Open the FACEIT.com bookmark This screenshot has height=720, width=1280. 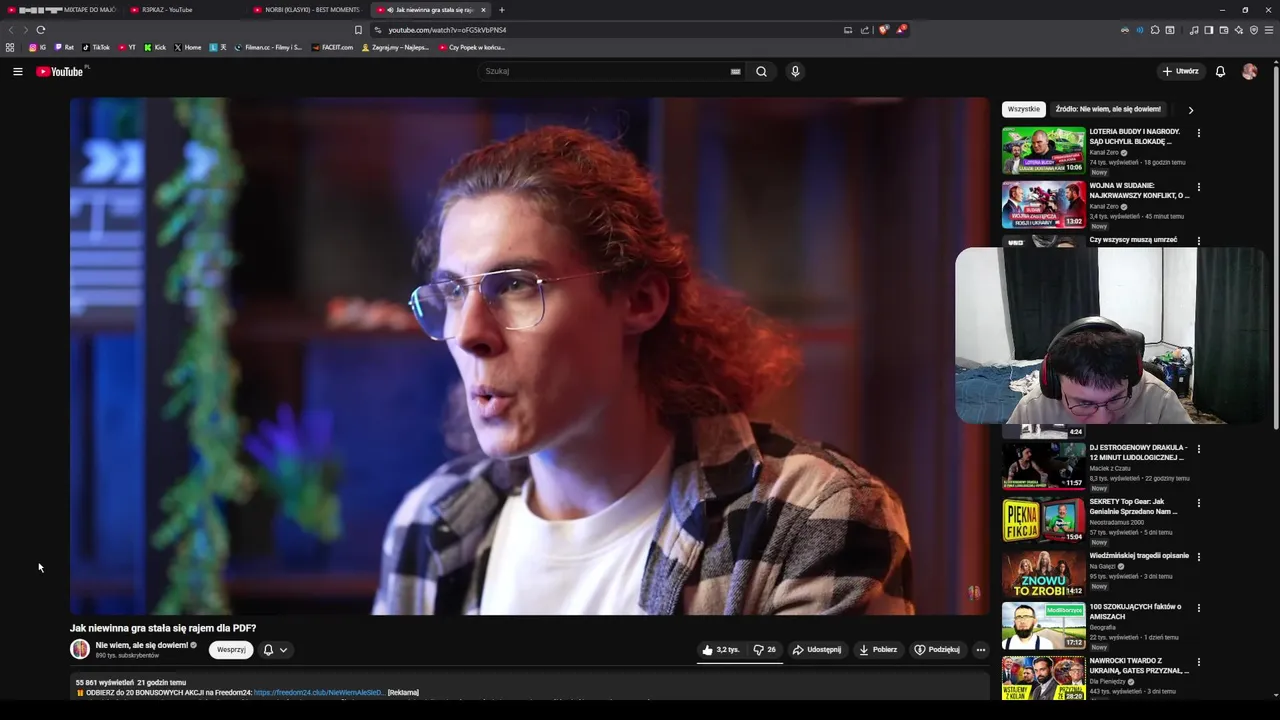click(x=332, y=47)
